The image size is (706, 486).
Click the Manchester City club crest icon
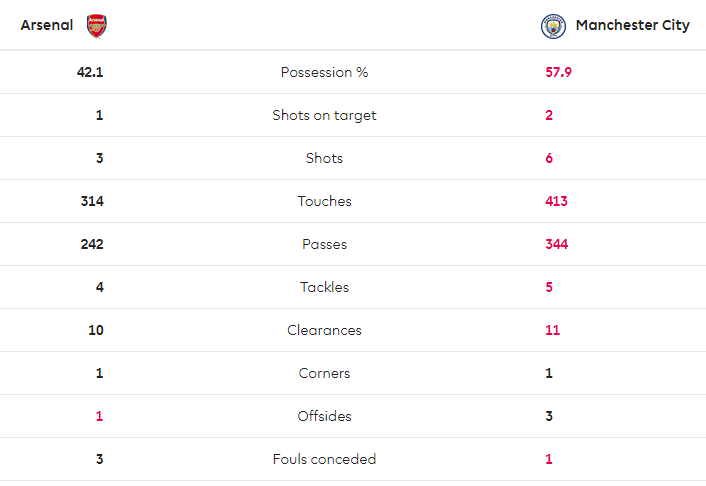[554, 26]
